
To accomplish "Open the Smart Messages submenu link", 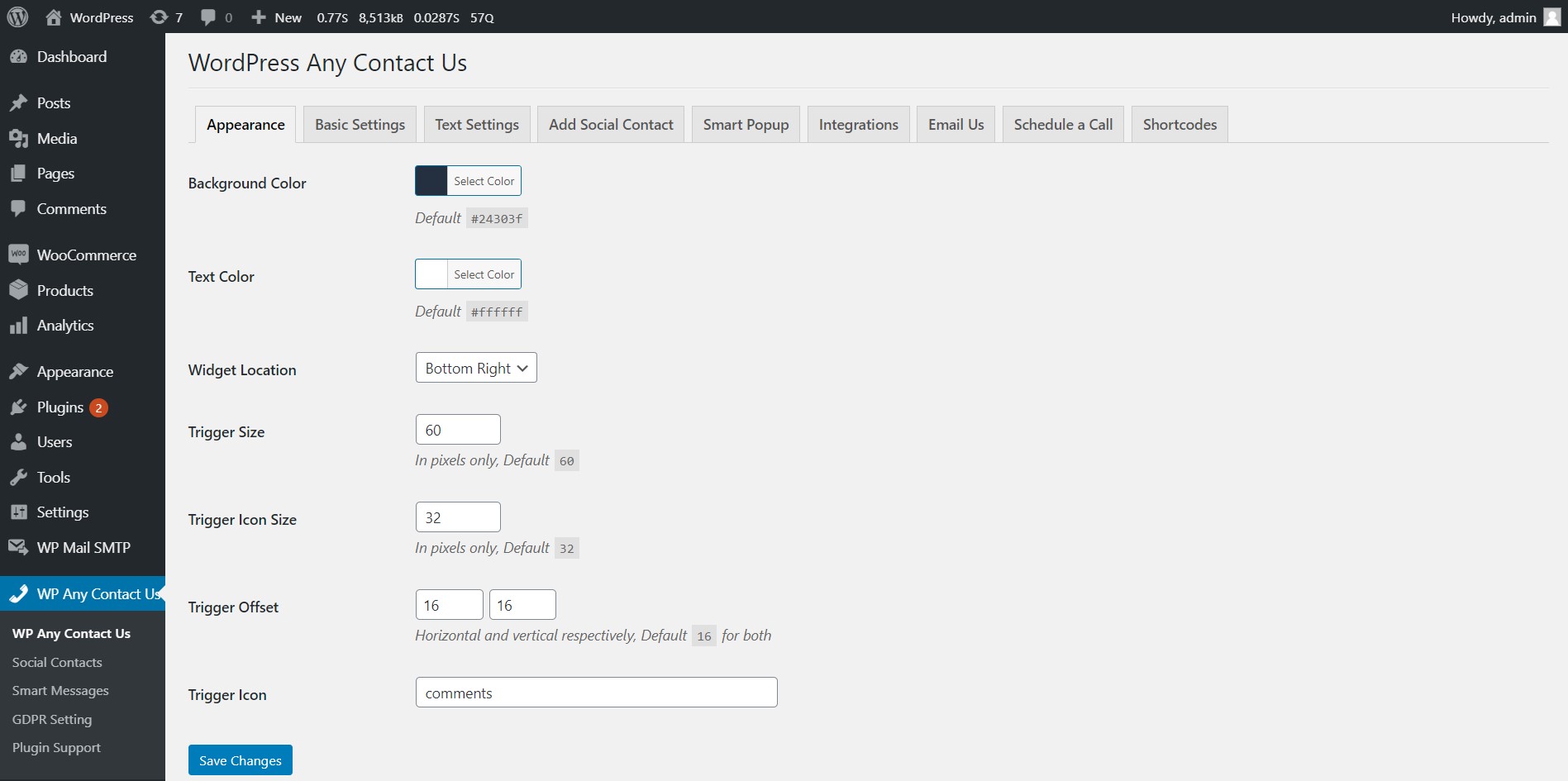I will (x=60, y=691).
